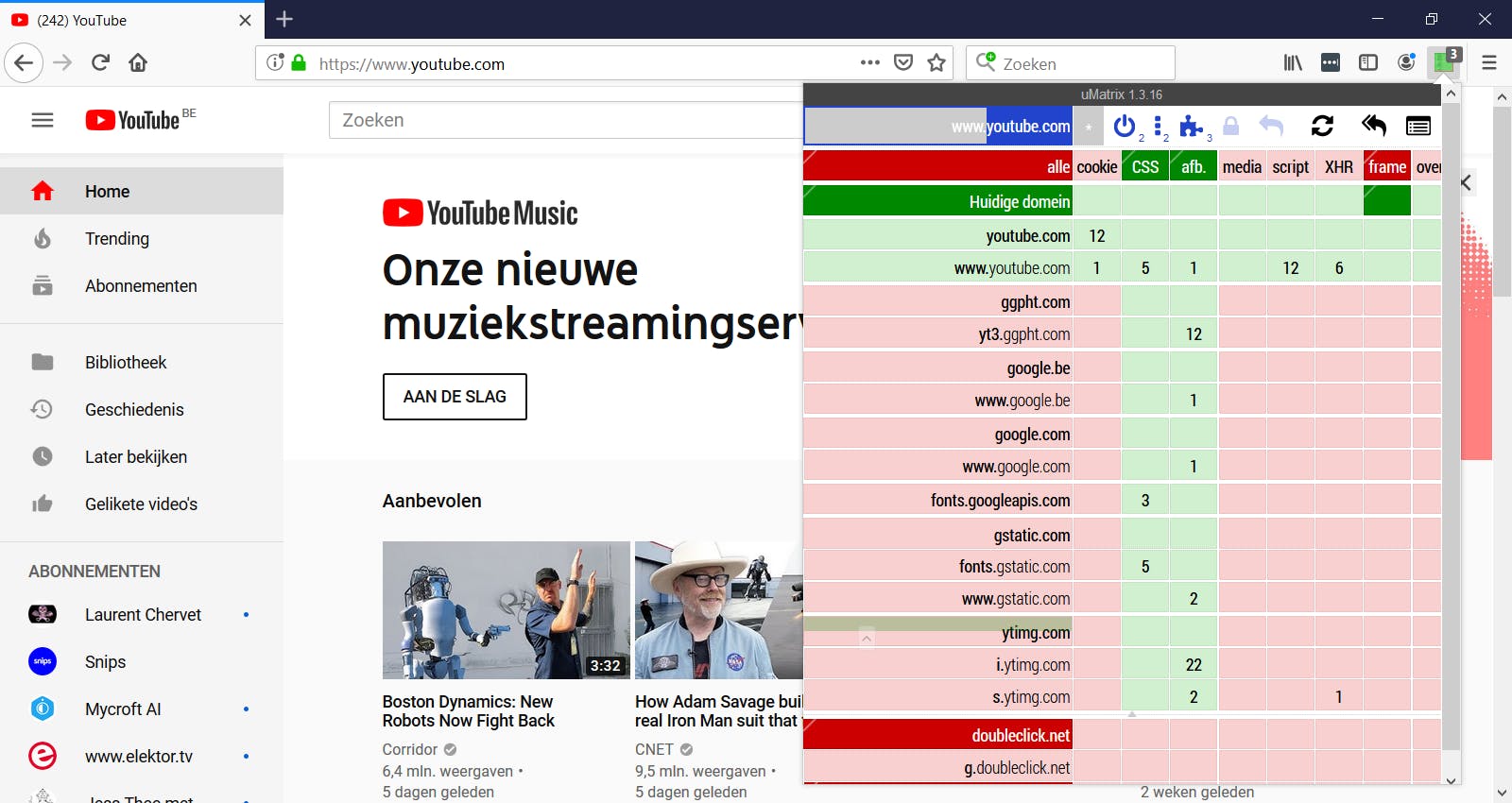Open Geschiedenis in the sidebar
1512x803 pixels.
click(142, 409)
